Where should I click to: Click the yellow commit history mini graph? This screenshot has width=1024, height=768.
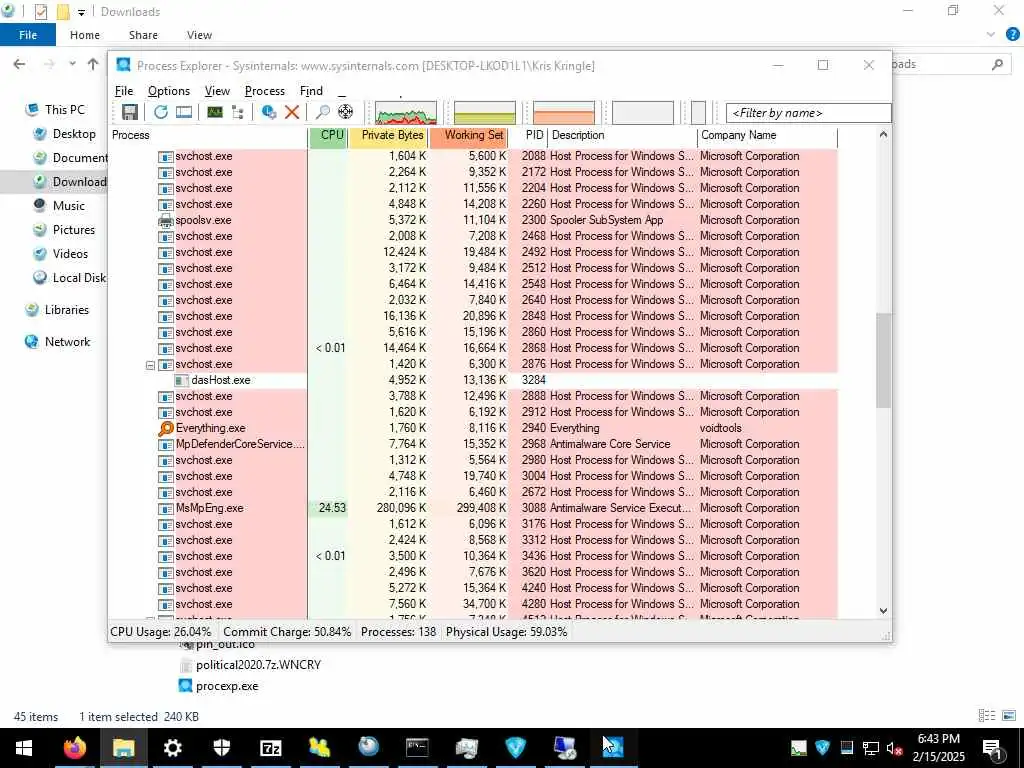[485, 112]
